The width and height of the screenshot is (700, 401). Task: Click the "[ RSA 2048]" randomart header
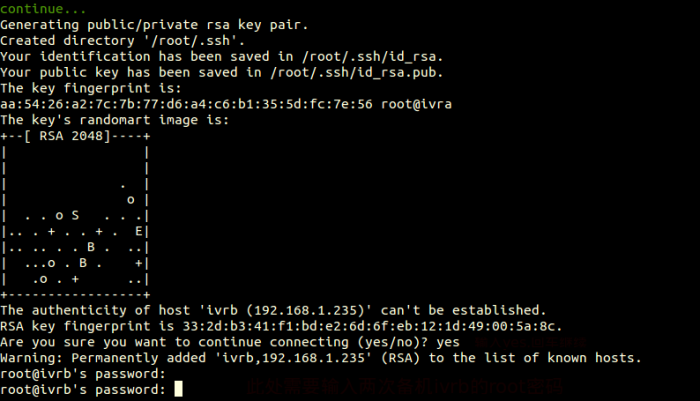(63, 135)
